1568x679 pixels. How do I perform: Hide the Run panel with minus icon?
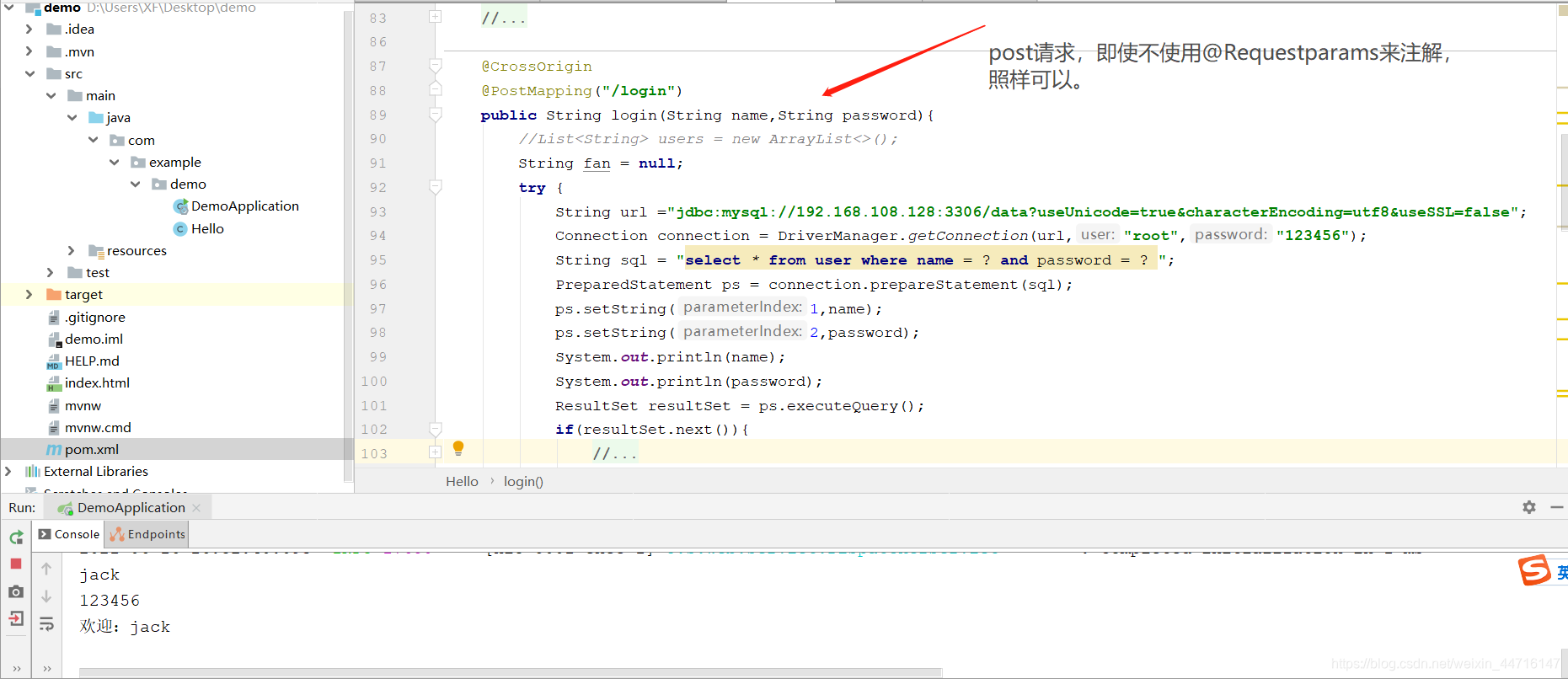pyautogui.click(x=1557, y=507)
